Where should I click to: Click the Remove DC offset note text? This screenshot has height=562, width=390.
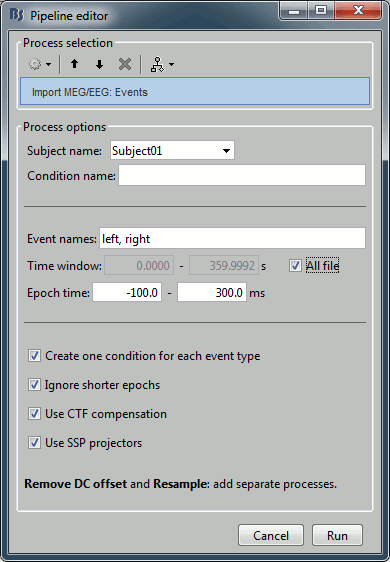coord(181,484)
